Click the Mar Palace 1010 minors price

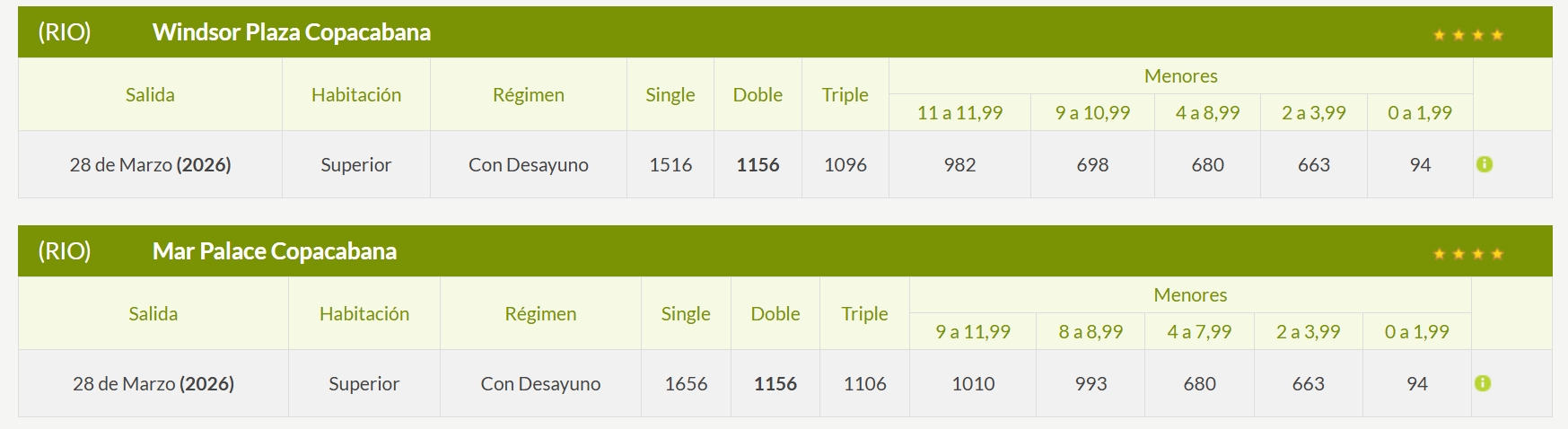coord(973,384)
